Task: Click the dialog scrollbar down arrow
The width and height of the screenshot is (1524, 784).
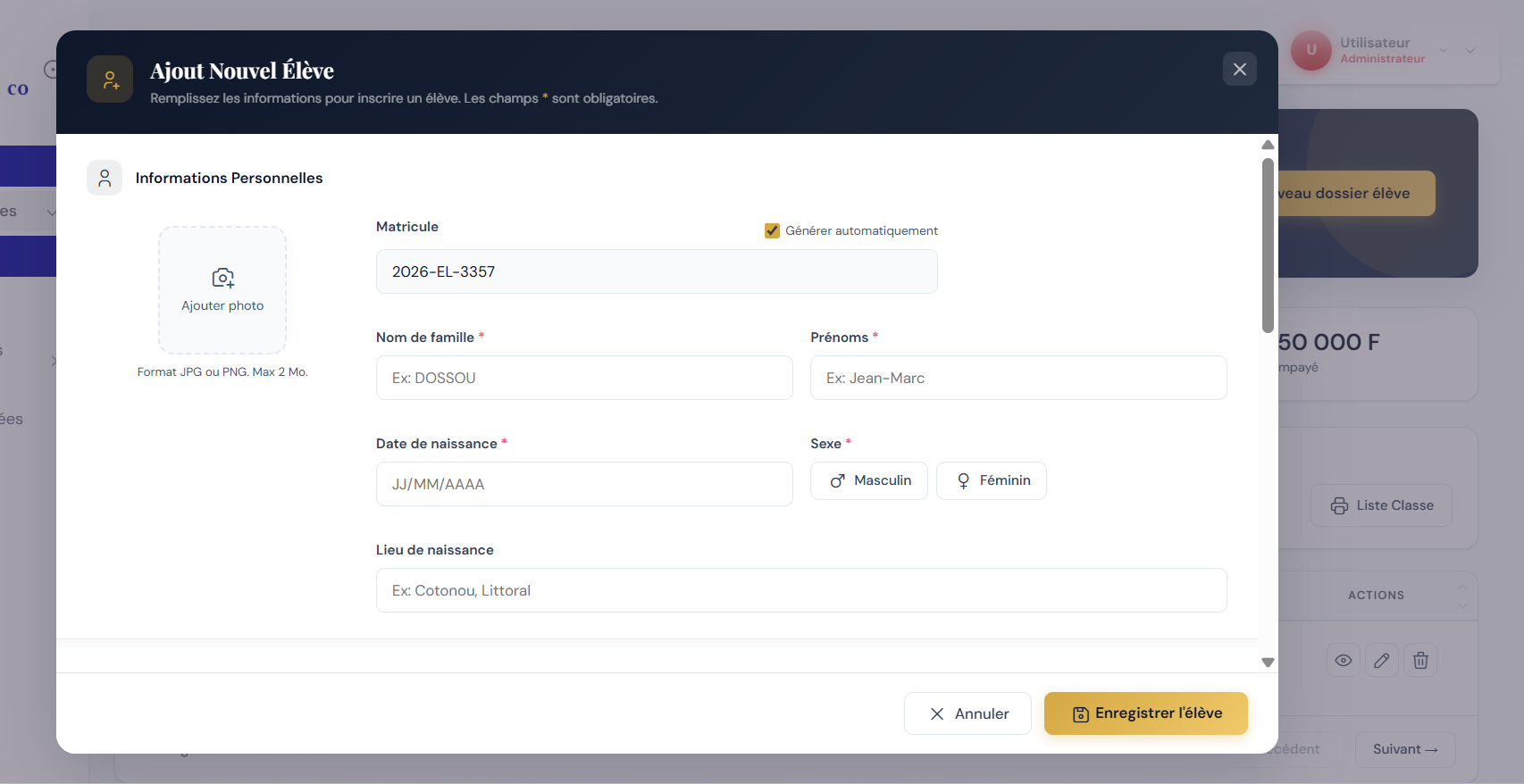Action: (1268, 663)
